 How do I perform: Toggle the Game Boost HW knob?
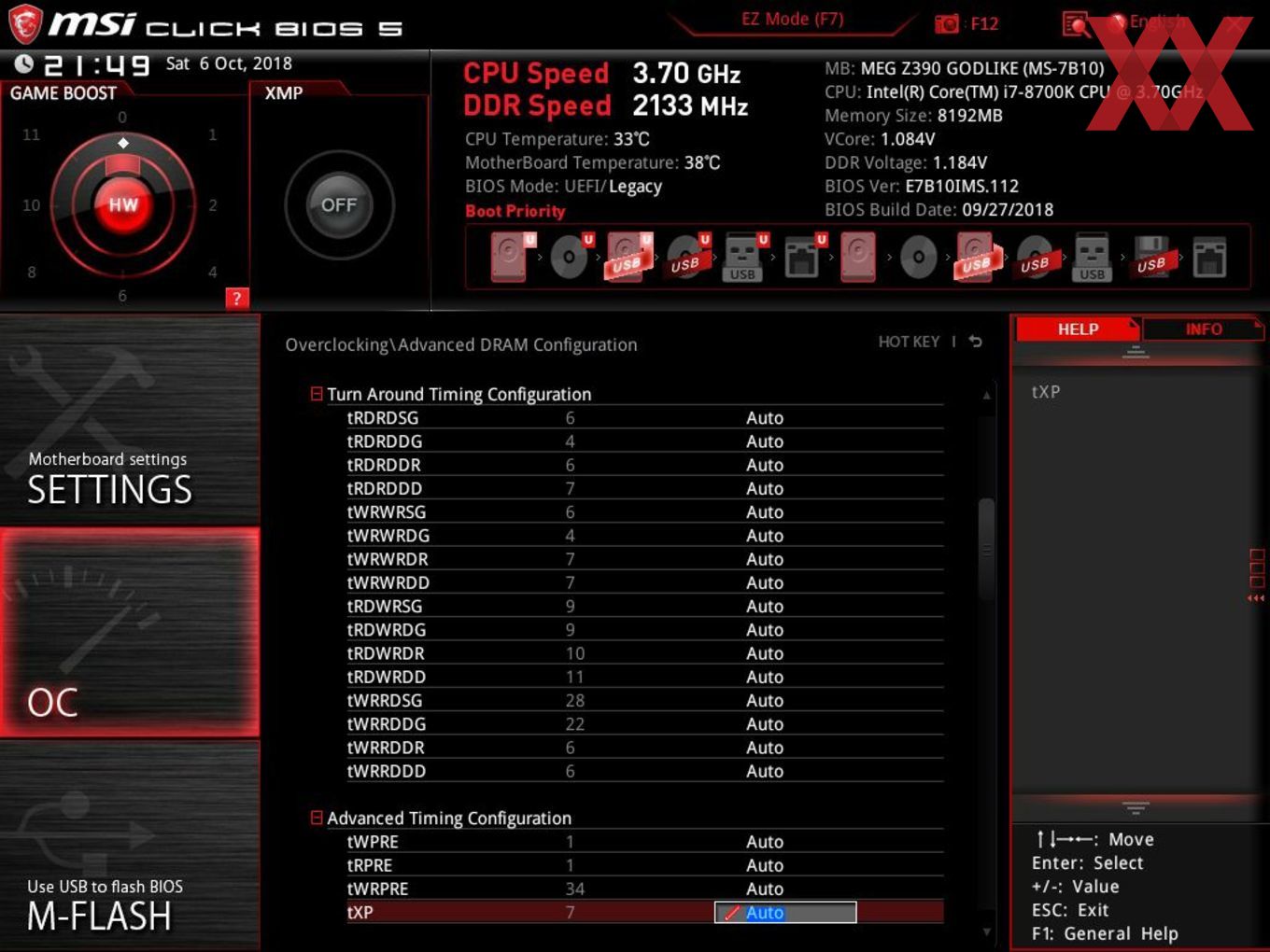(123, 204)
